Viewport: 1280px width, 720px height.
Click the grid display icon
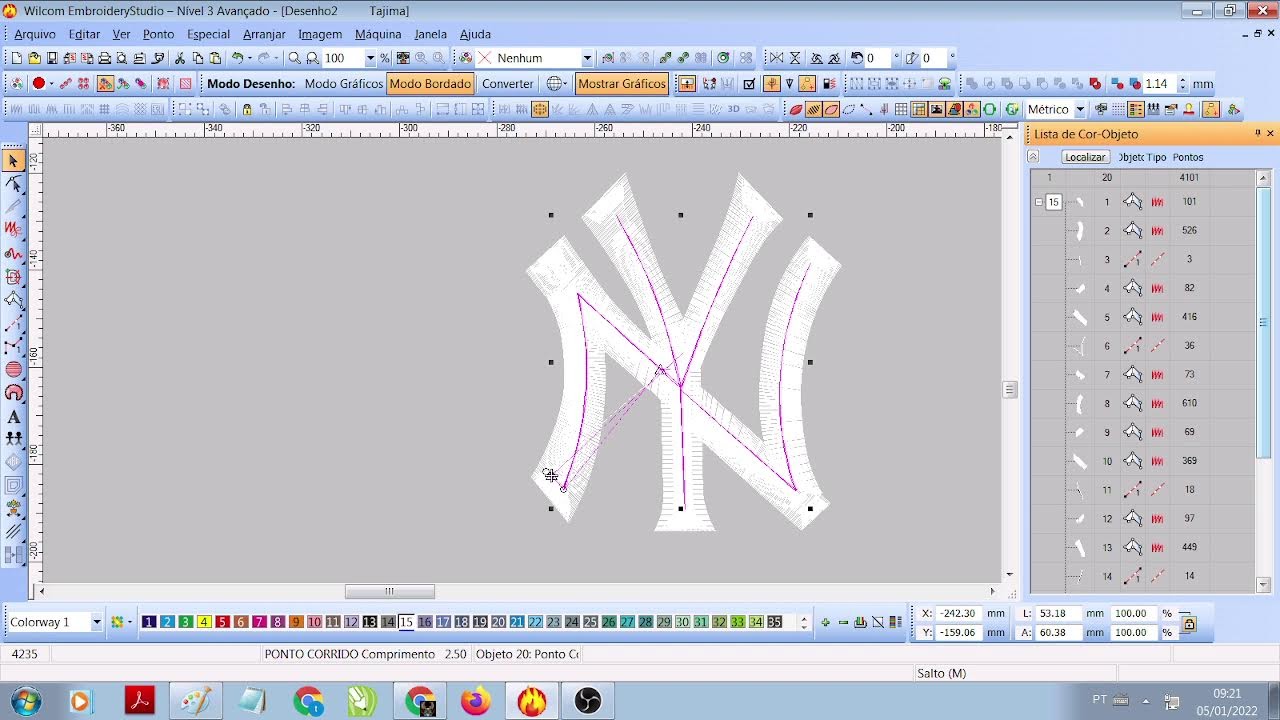coord(901,109)
